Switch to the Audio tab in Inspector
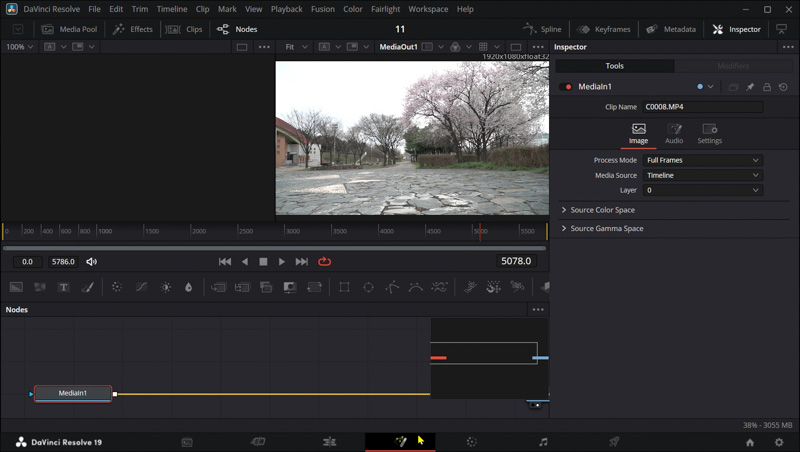 point(674,134)
